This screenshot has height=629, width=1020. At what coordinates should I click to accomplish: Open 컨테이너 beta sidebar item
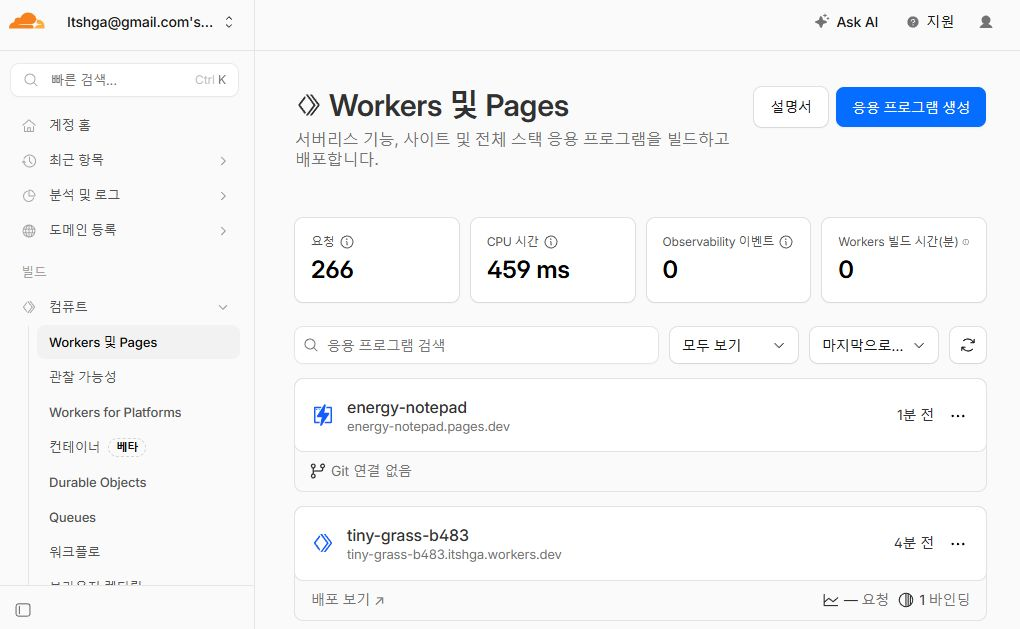(98, 447)
